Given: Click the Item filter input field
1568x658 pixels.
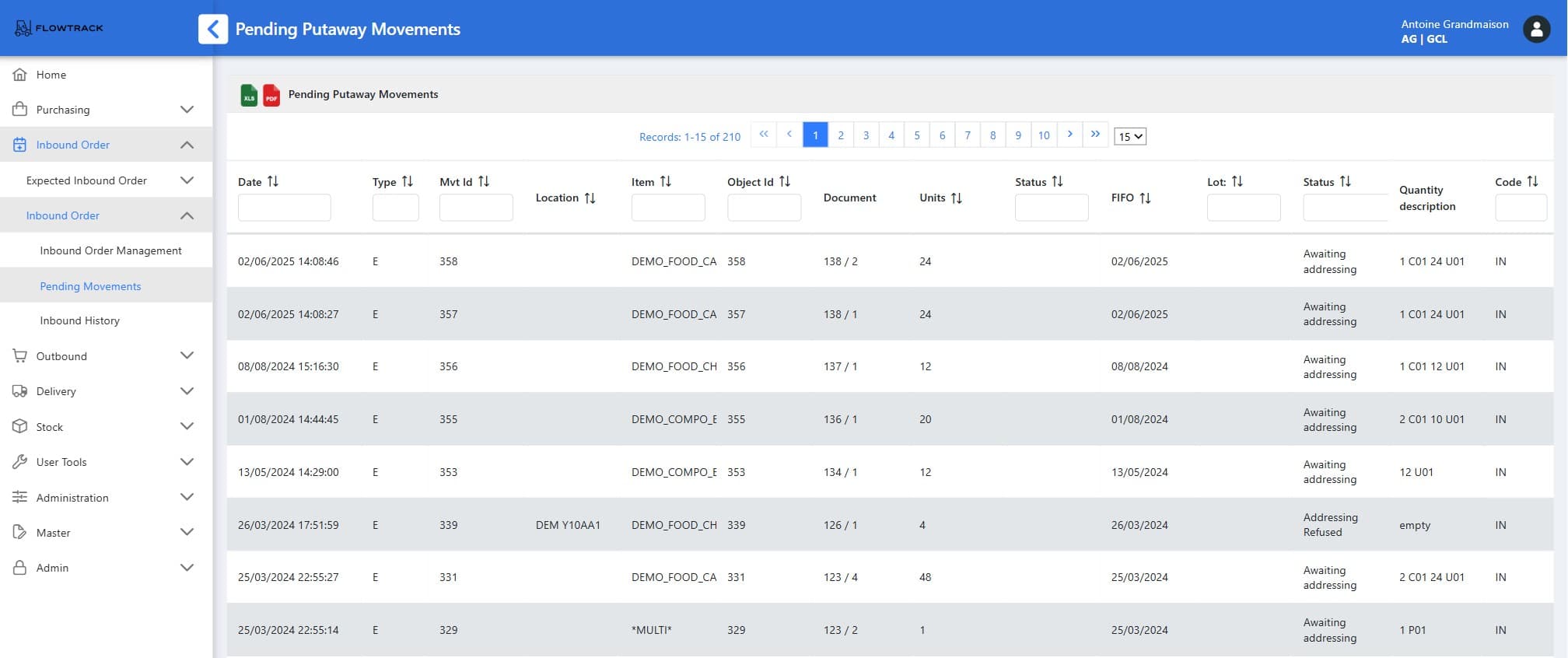Looking at the screenshot, I should pyautogui.click(x=668, y=208).
